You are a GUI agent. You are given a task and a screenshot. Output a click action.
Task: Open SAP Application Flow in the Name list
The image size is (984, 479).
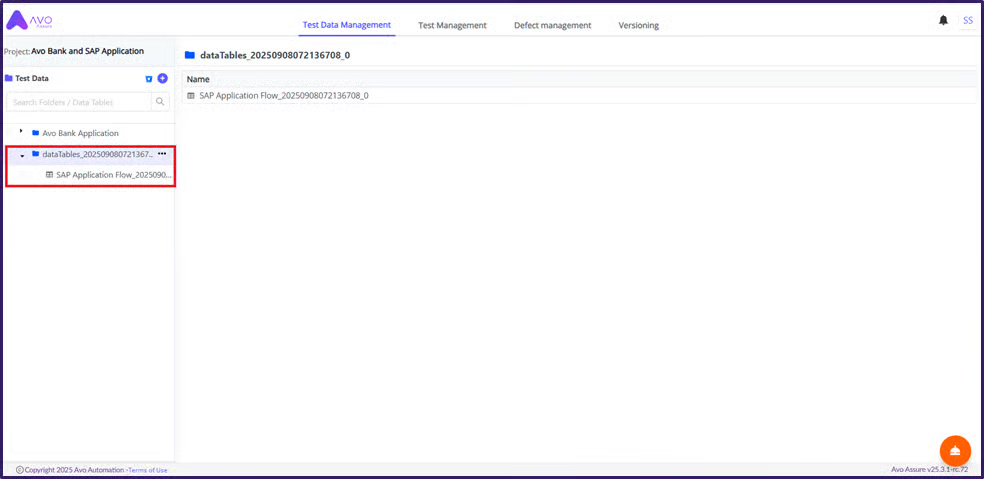coord(283,96)
